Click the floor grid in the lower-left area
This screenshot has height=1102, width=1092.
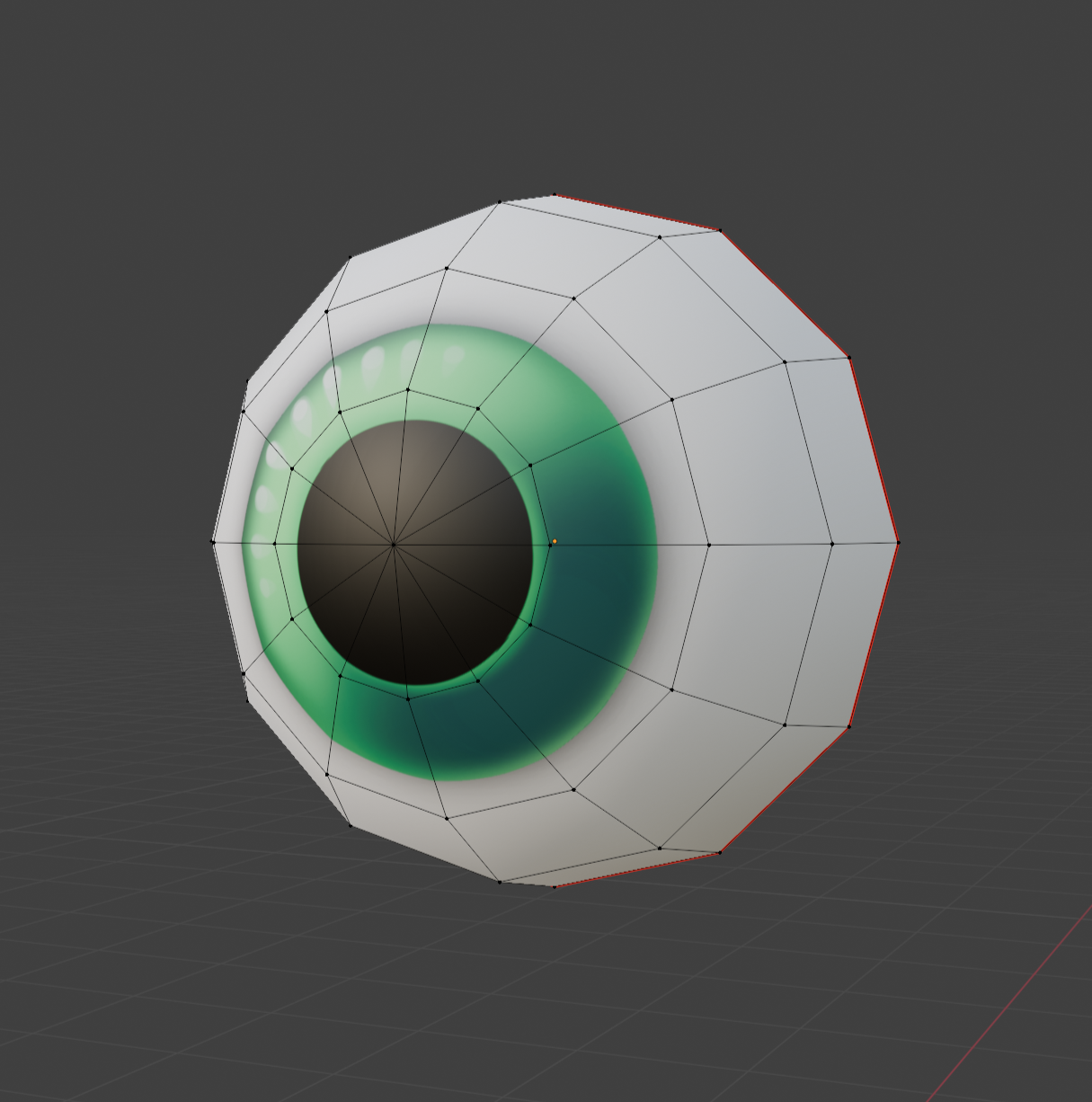[135, 899]
